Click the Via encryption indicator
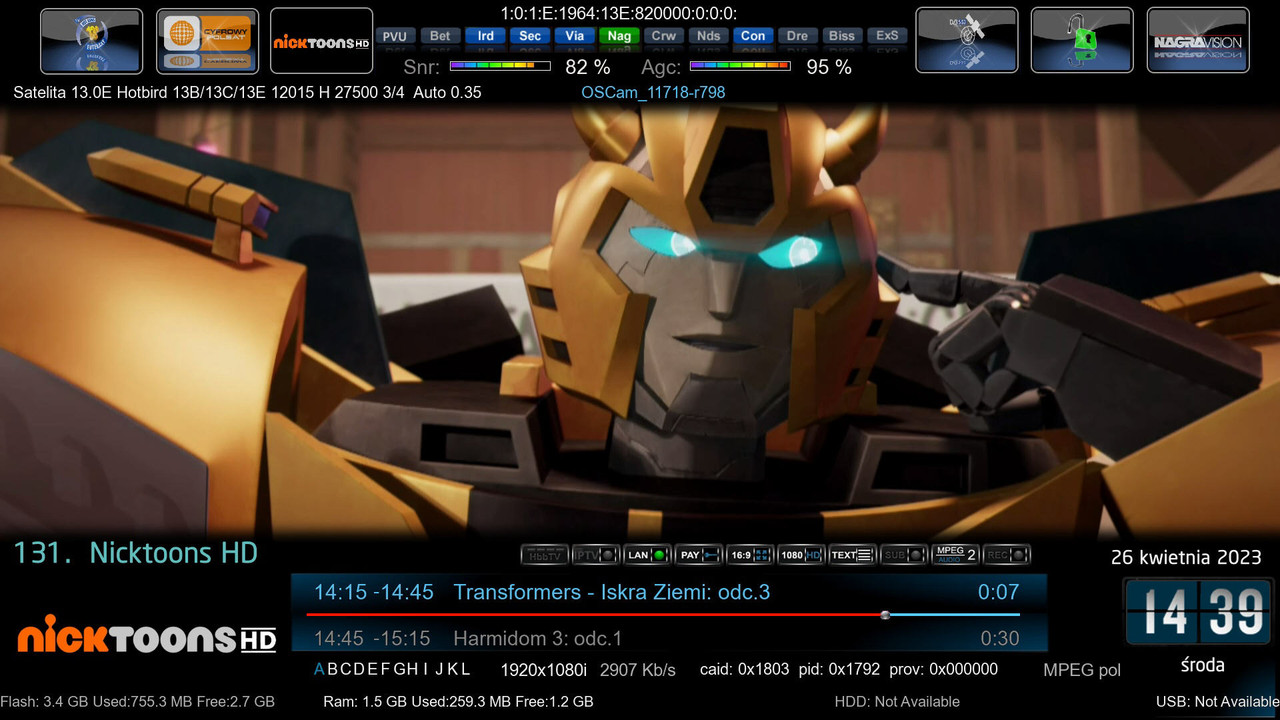1280x720 pixels. [x=574, y=36]
